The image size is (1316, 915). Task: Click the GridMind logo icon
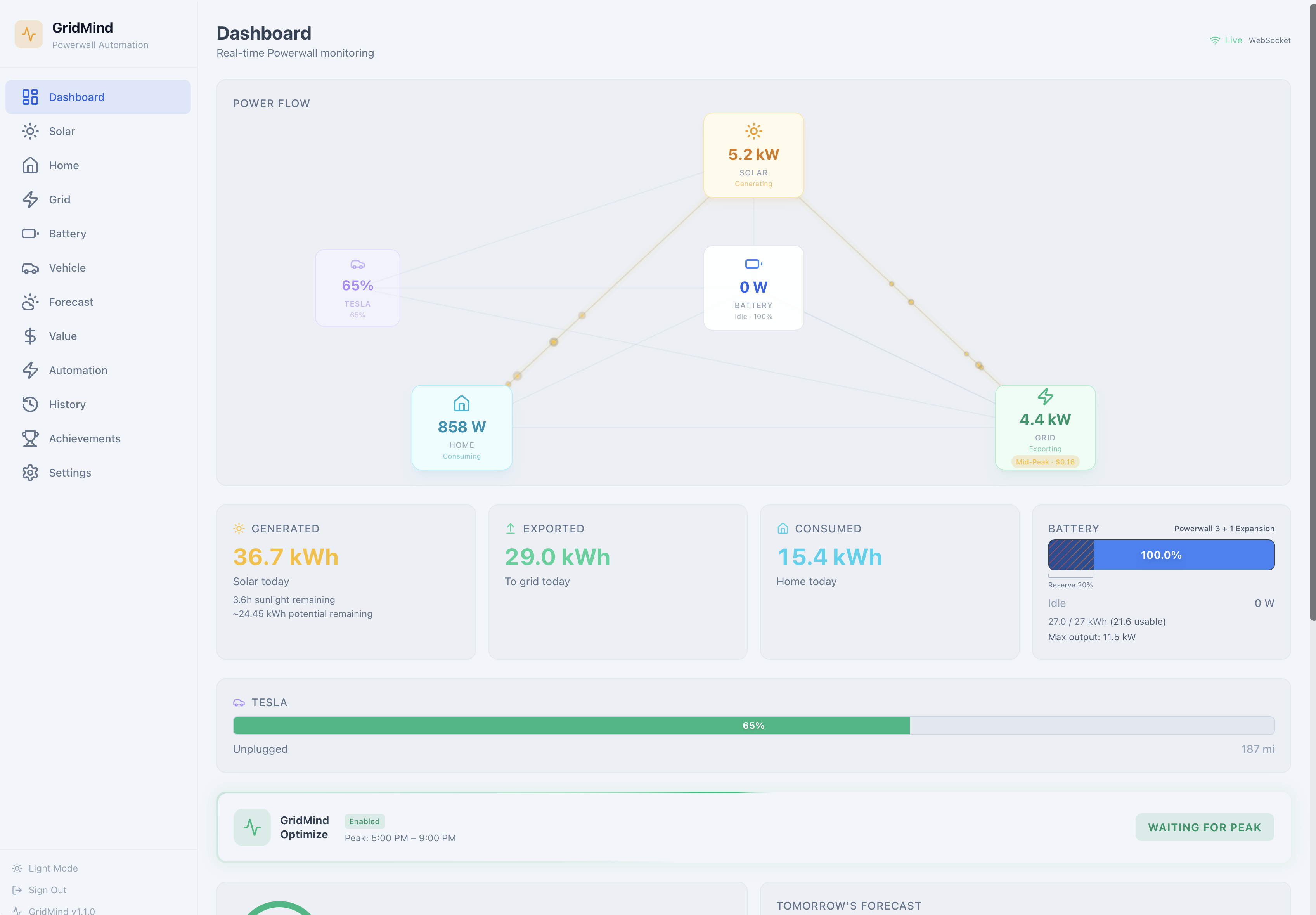point(29,35)
